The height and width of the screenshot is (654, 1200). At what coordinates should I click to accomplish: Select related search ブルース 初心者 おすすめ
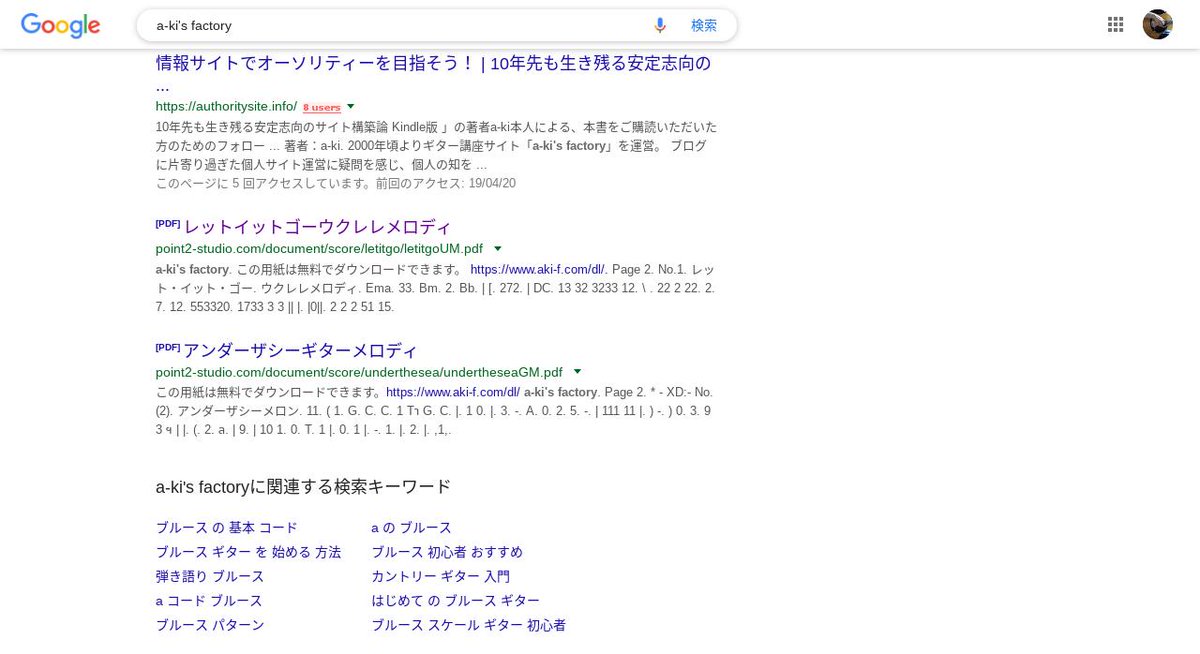click(447, 552)
